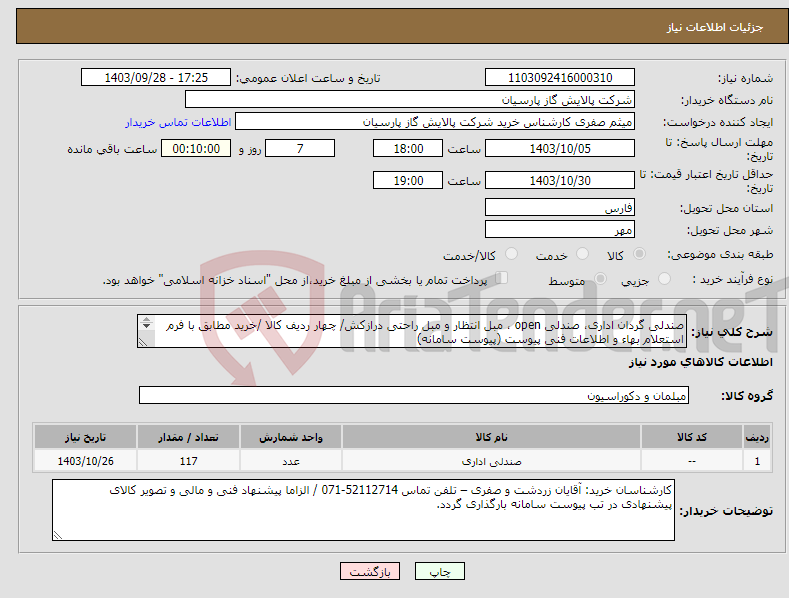Select the جزیی purchase type radio
Viewport: 789px width, 598px height.
click(664, 278)
